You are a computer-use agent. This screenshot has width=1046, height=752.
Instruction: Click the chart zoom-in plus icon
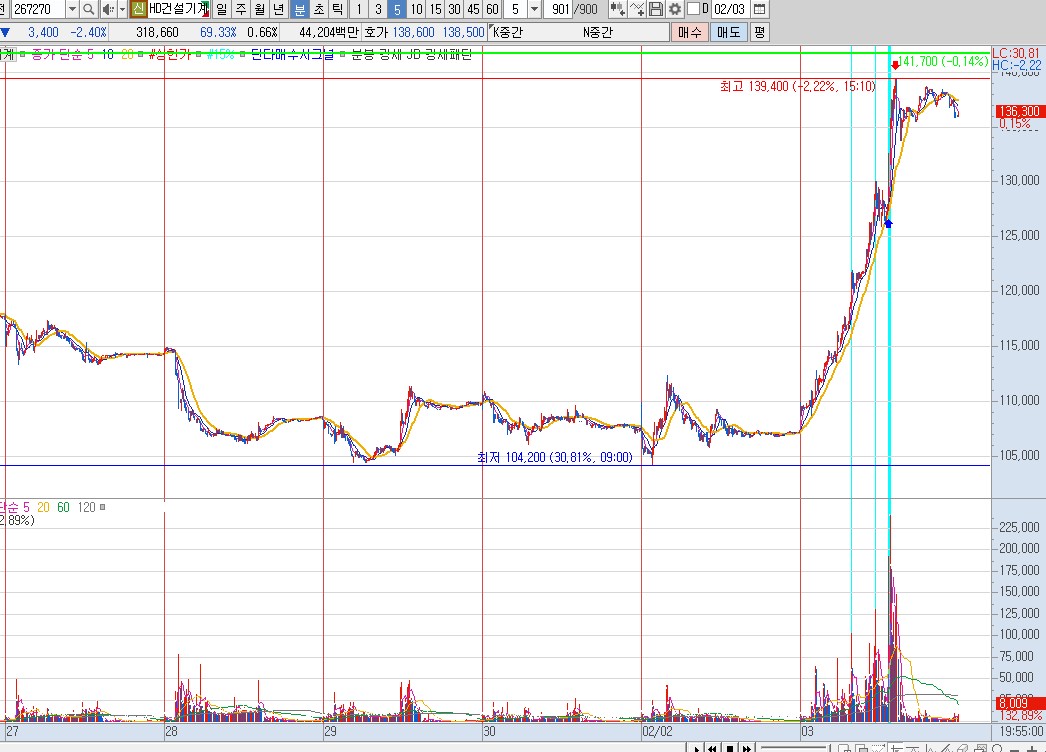1032,748
